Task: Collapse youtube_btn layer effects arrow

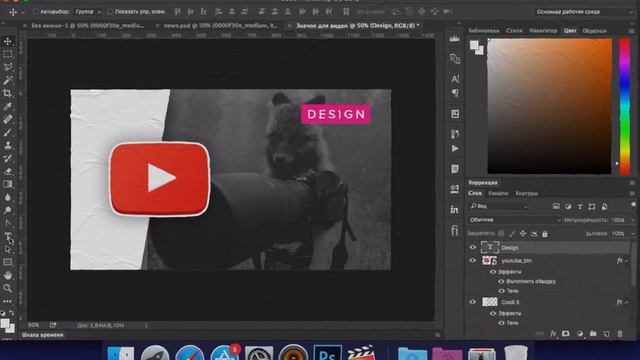Action: point(627,260)
